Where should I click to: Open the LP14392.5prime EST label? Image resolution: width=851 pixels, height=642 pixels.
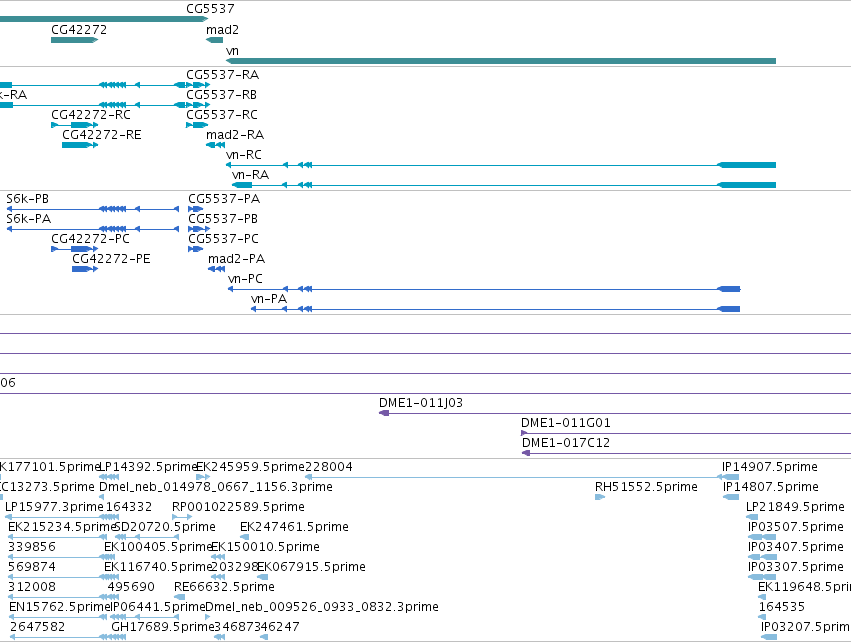pos(148,467)
